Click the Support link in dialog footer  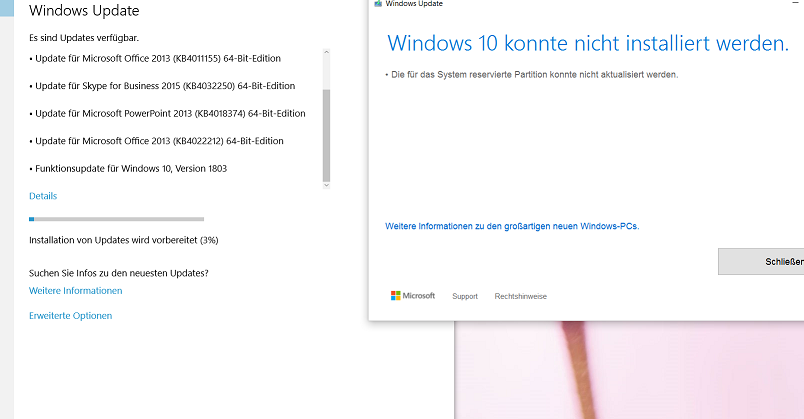(465, 296)
